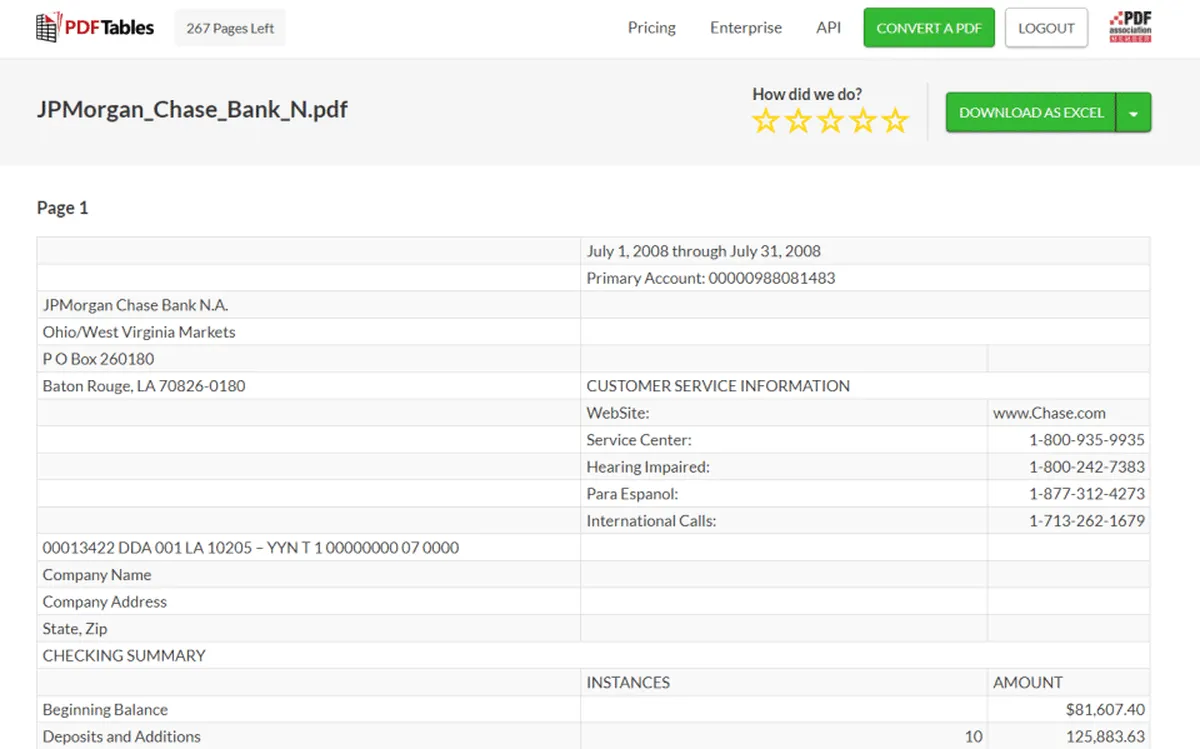Click the INSTANCES header cell
The width and height of the screenshot is (1200, 749).
784,683
